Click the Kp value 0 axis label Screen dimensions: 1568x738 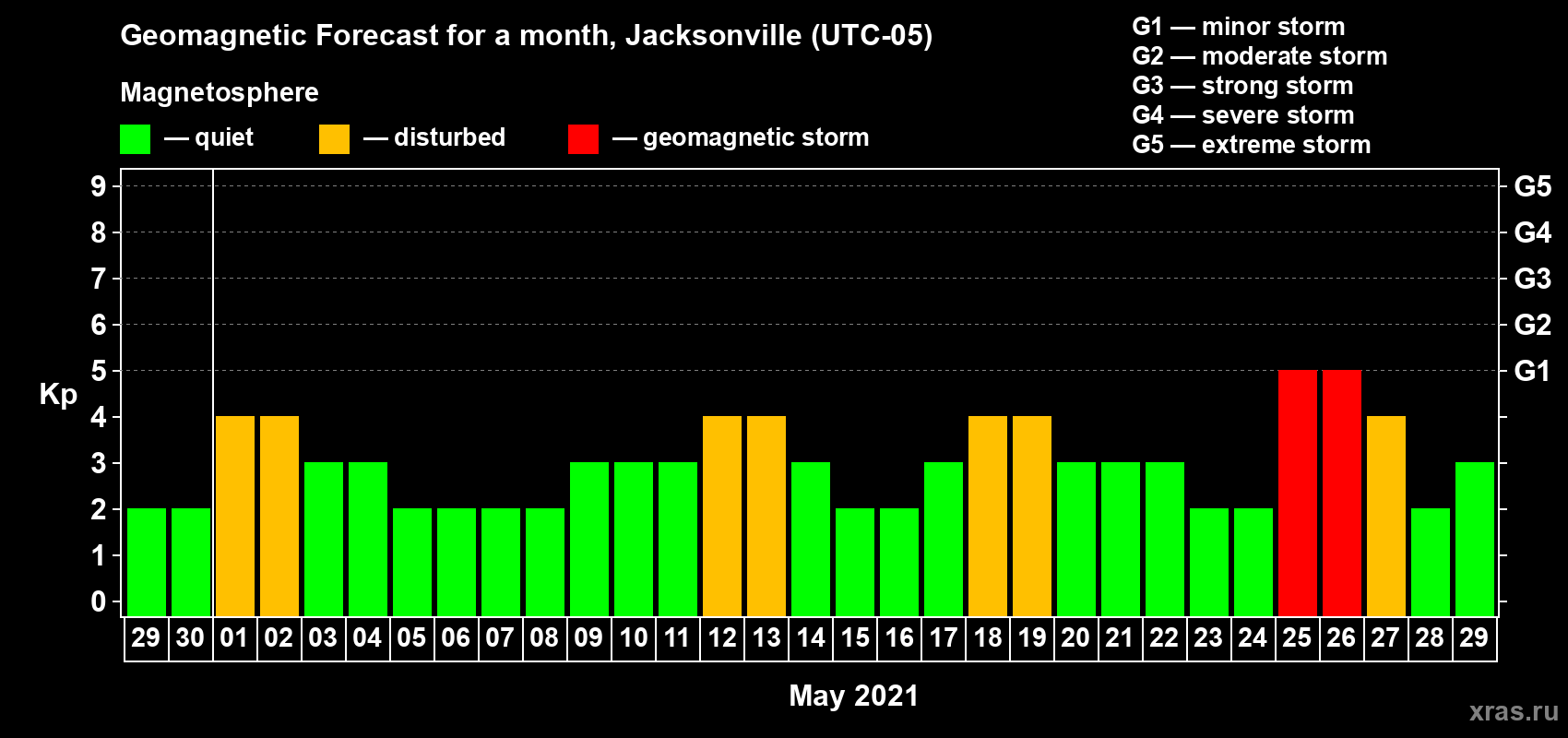tap(99, 601)
